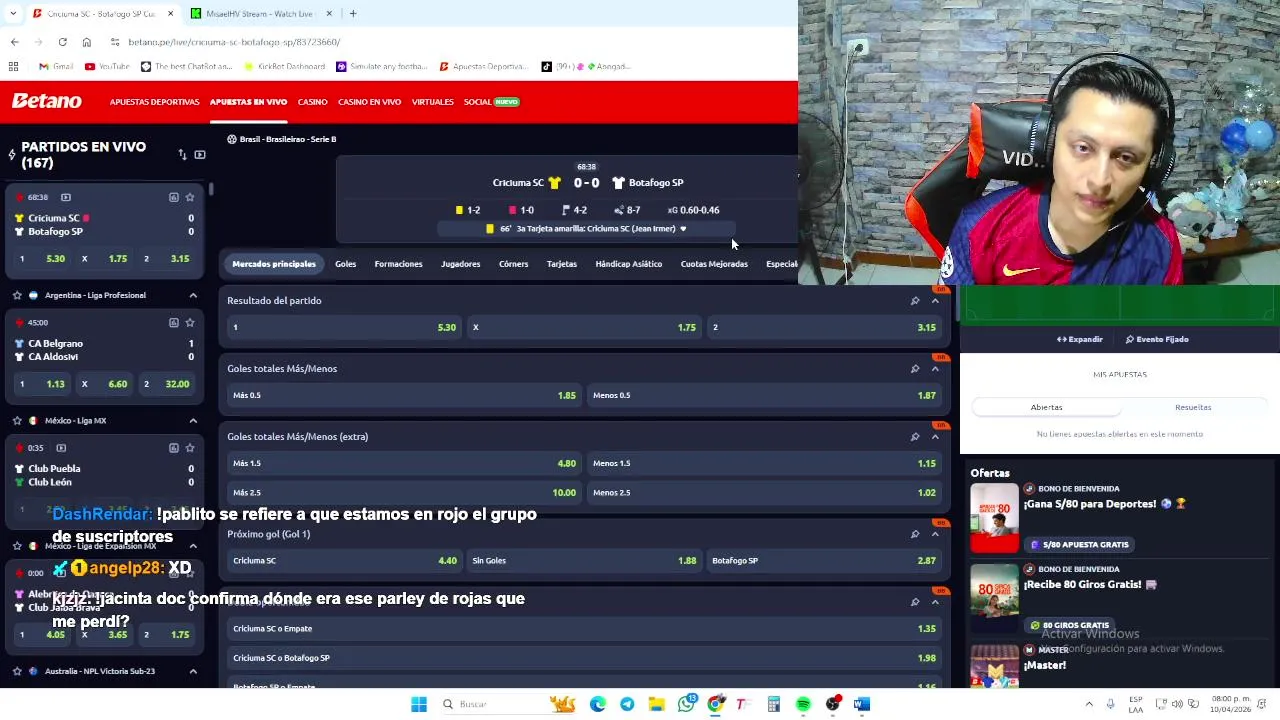Collapse the Argentina - Liga Profesional league
Screen dimensions: 1280x720
(193, 295)
